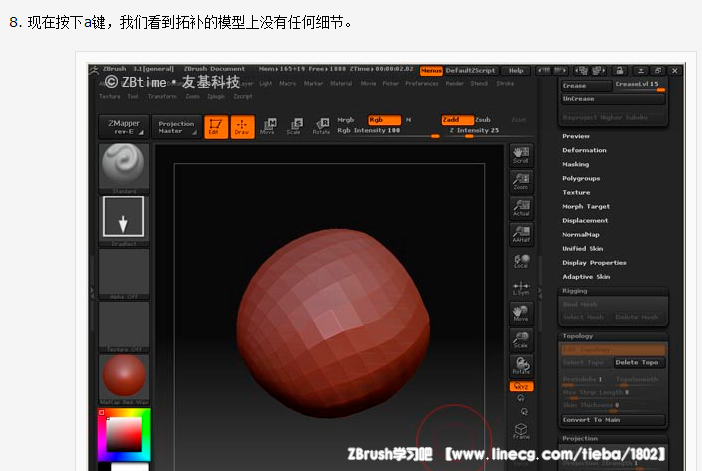Screen dimensions: 702x471
Task: Toggle the Menus button
Action: (431, 71)
